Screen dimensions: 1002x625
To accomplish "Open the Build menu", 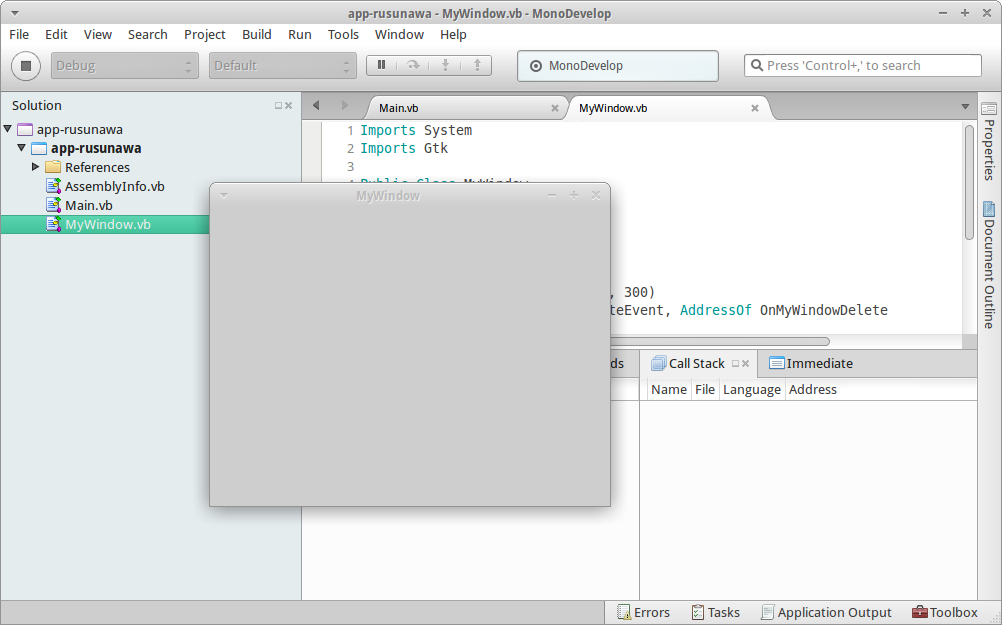I will [257, 35].
